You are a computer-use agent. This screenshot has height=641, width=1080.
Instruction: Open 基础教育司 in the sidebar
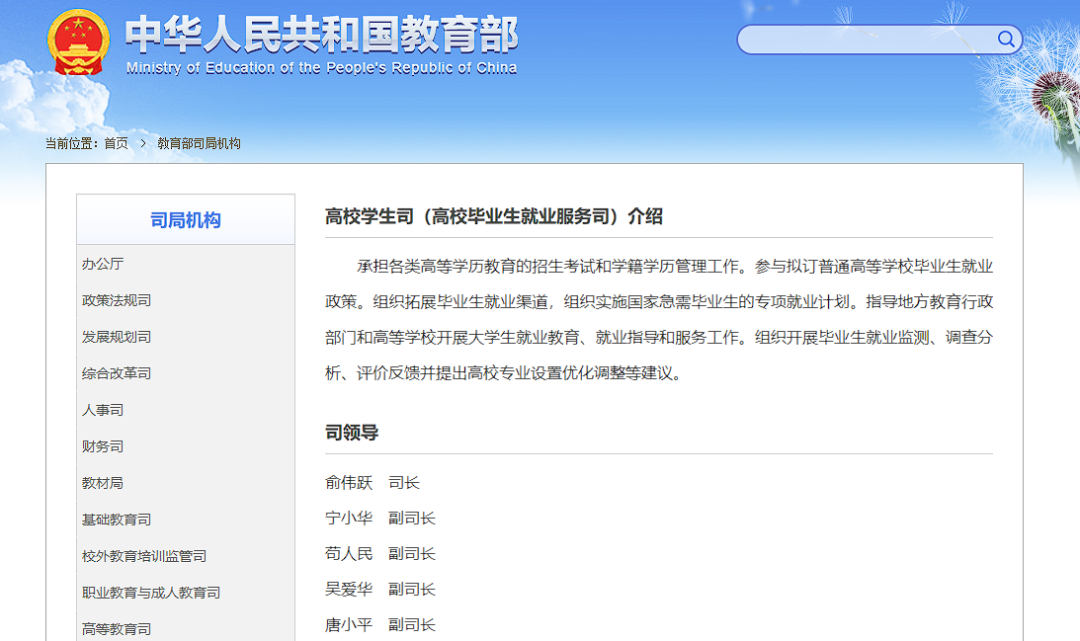click(116, 519)
